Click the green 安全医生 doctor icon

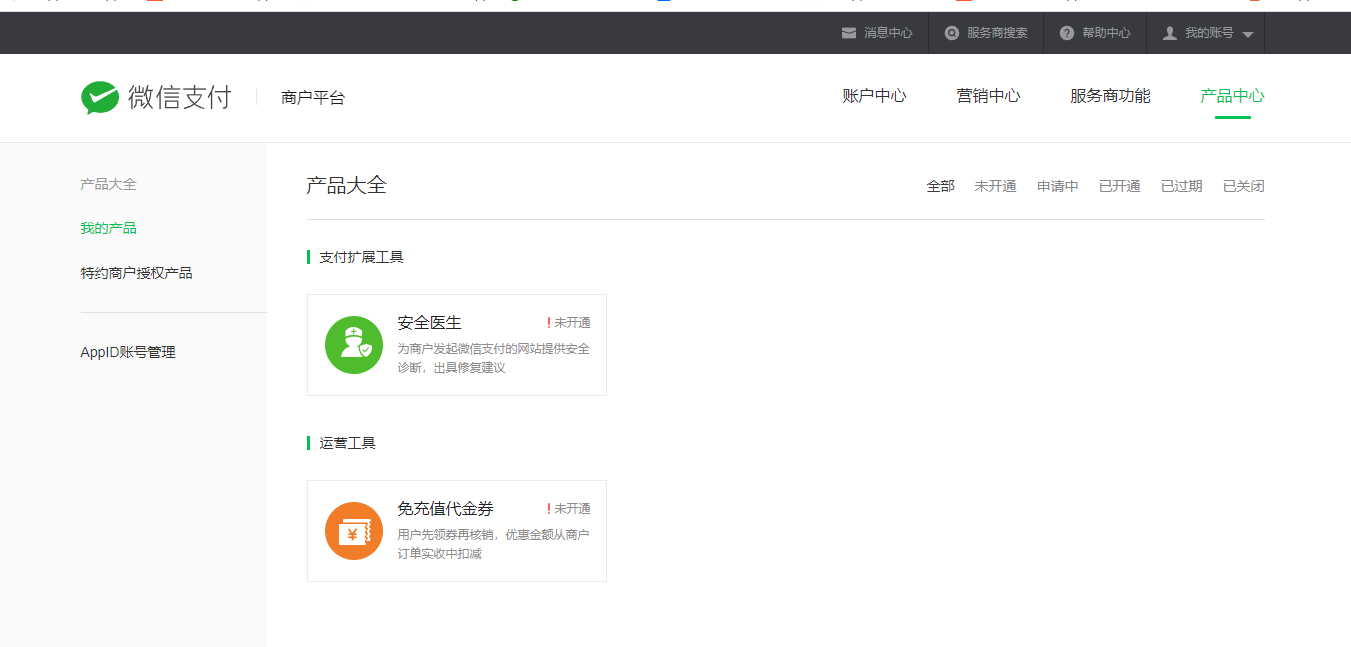[x=354, y=345]
